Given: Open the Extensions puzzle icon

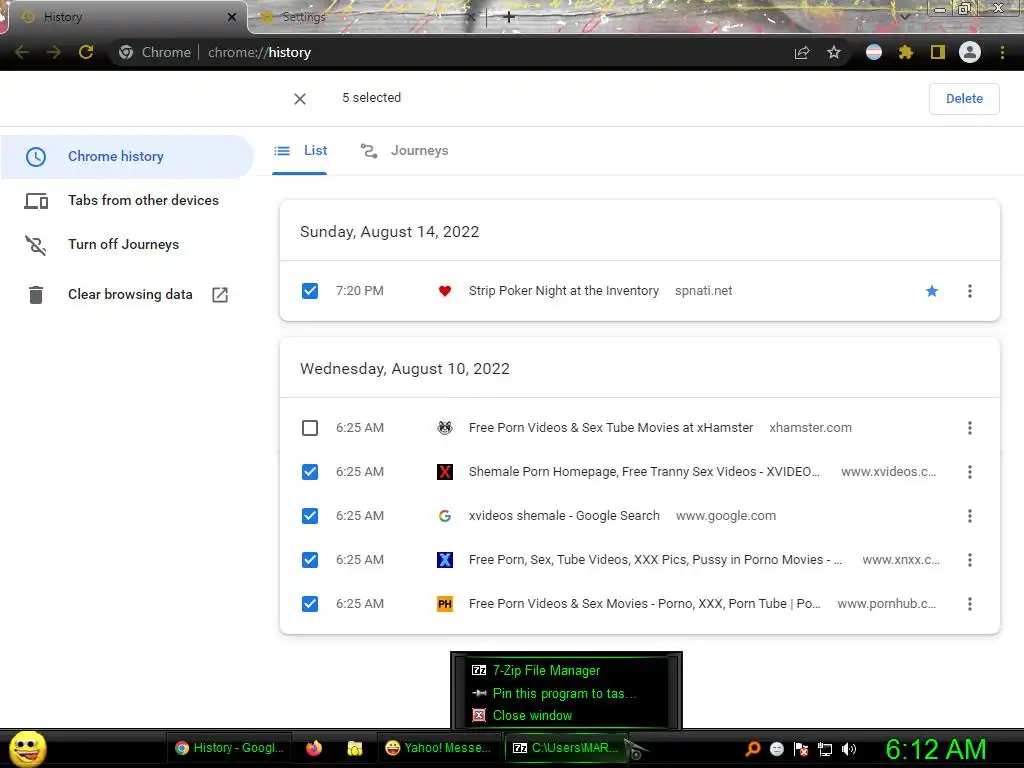Looking at the screenshot, I should [x=905, y=52].
